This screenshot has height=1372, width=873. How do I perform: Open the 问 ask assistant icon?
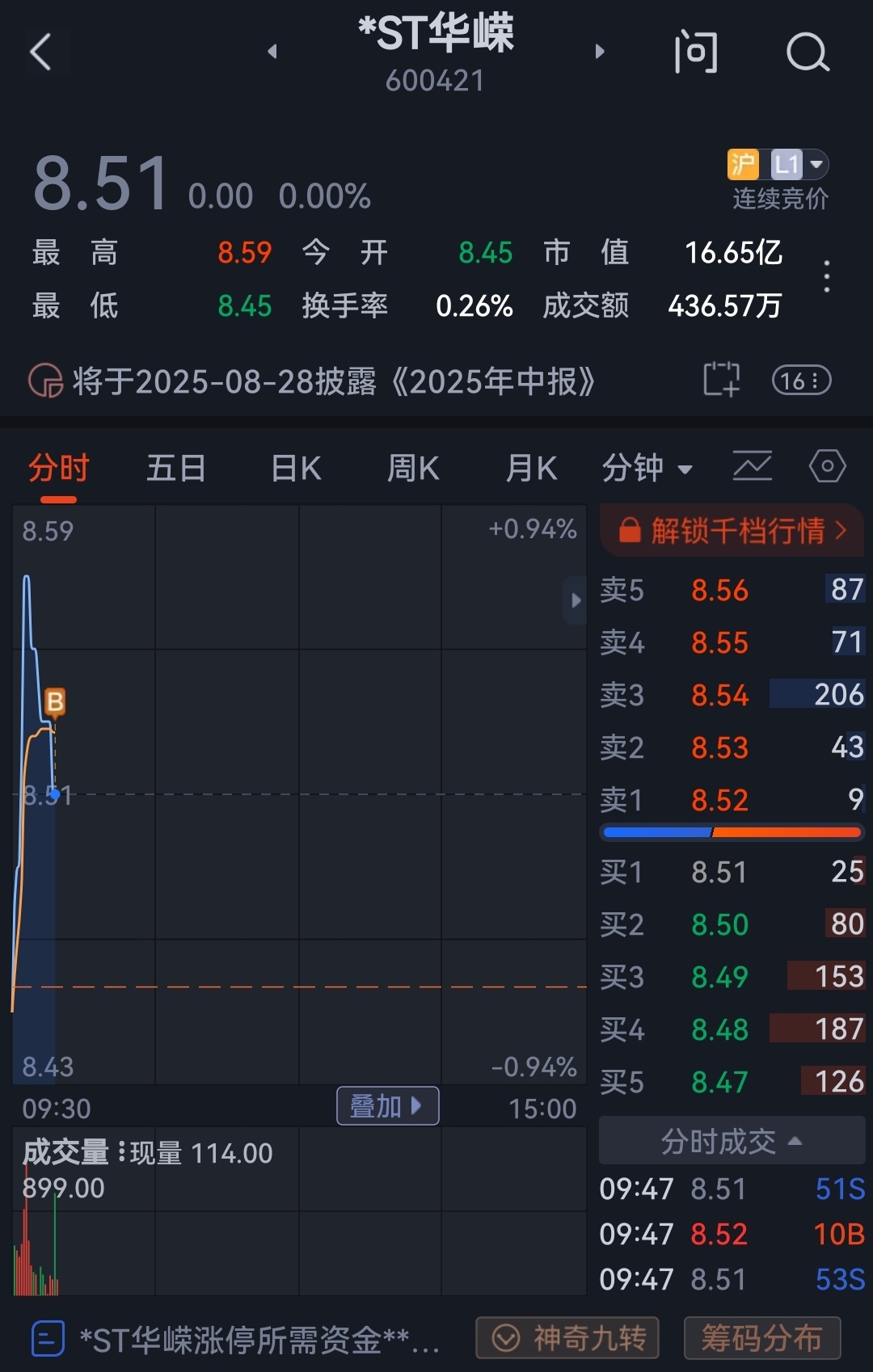696,53
